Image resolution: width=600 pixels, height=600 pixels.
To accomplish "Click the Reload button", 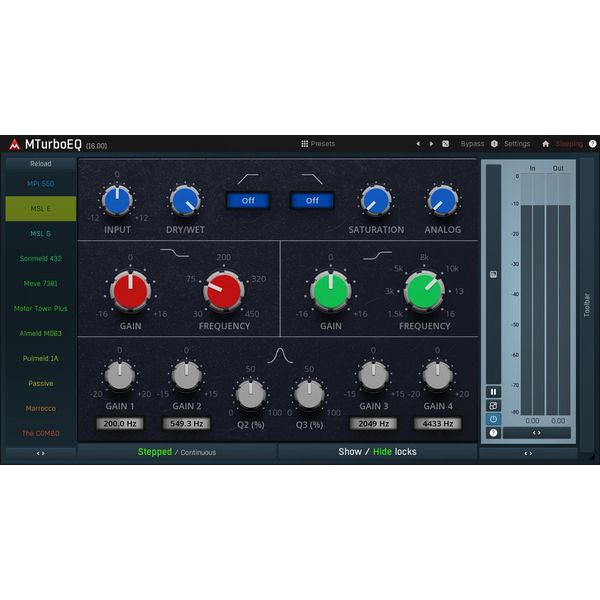I will (x=41, y=164).
